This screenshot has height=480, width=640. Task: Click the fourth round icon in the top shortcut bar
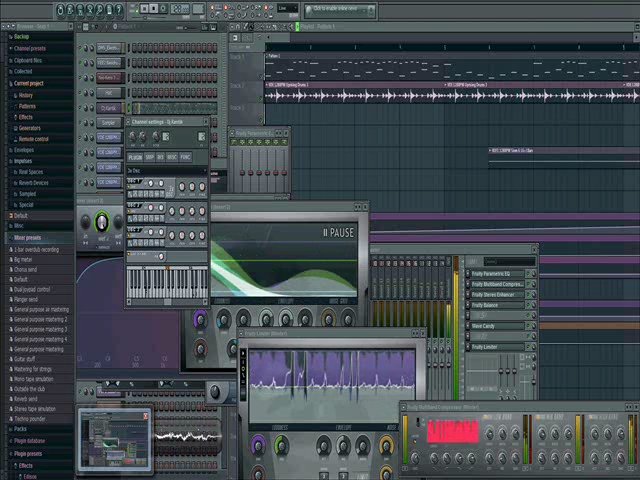tap(89, 10)
